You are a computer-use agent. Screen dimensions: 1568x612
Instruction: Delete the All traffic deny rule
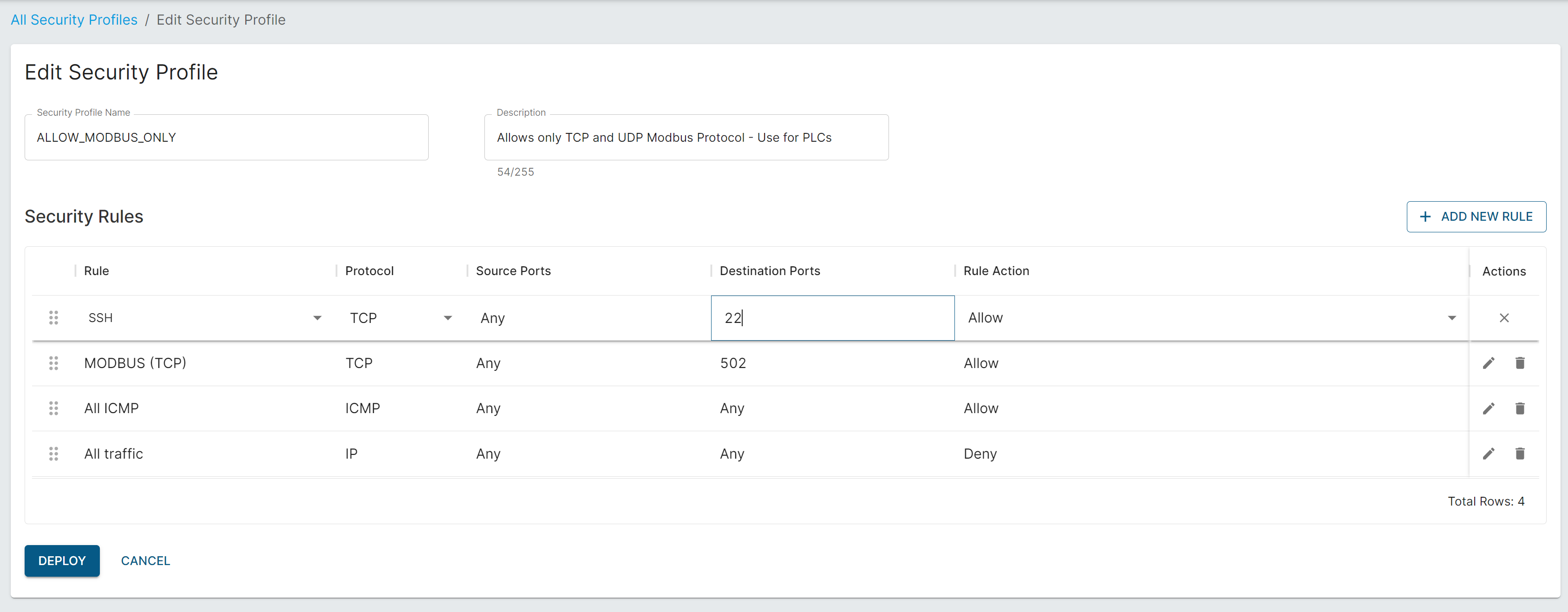1519,453
